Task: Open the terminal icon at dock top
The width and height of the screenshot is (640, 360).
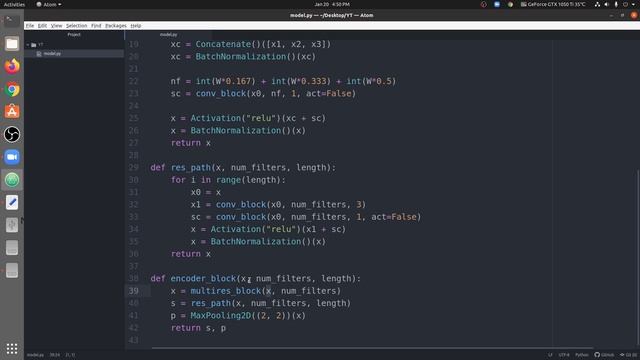Action: (12, 21)
